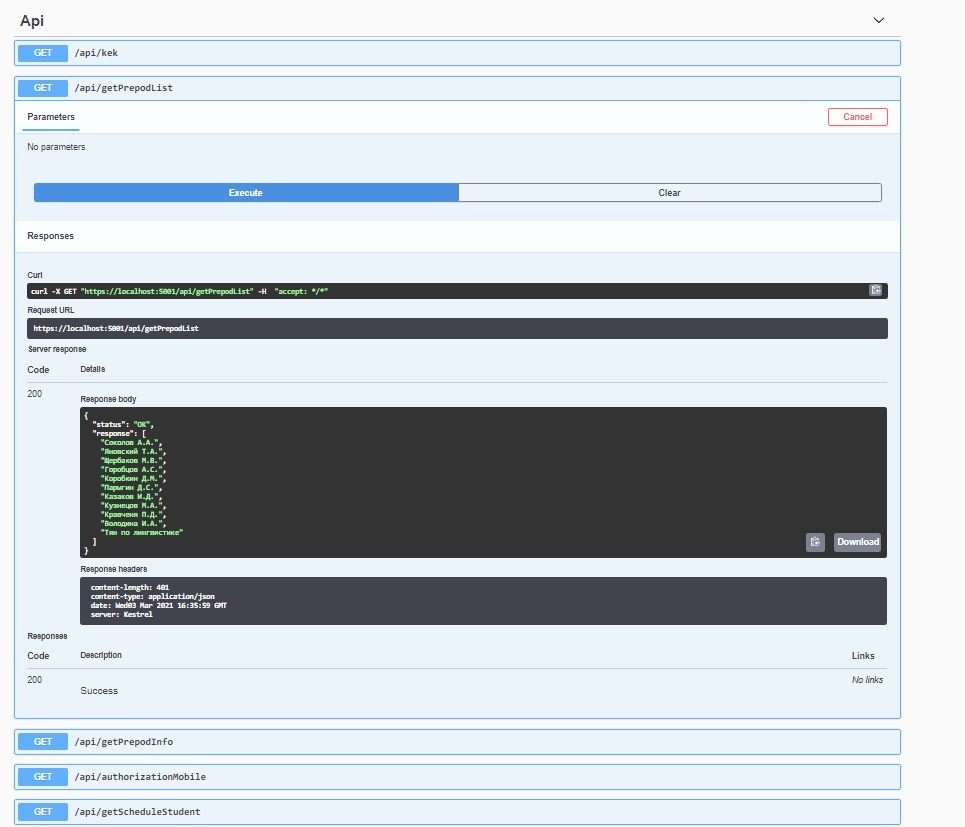Clear the request results
The height and width of the screenshot is (827, 965).
(669, 192)
